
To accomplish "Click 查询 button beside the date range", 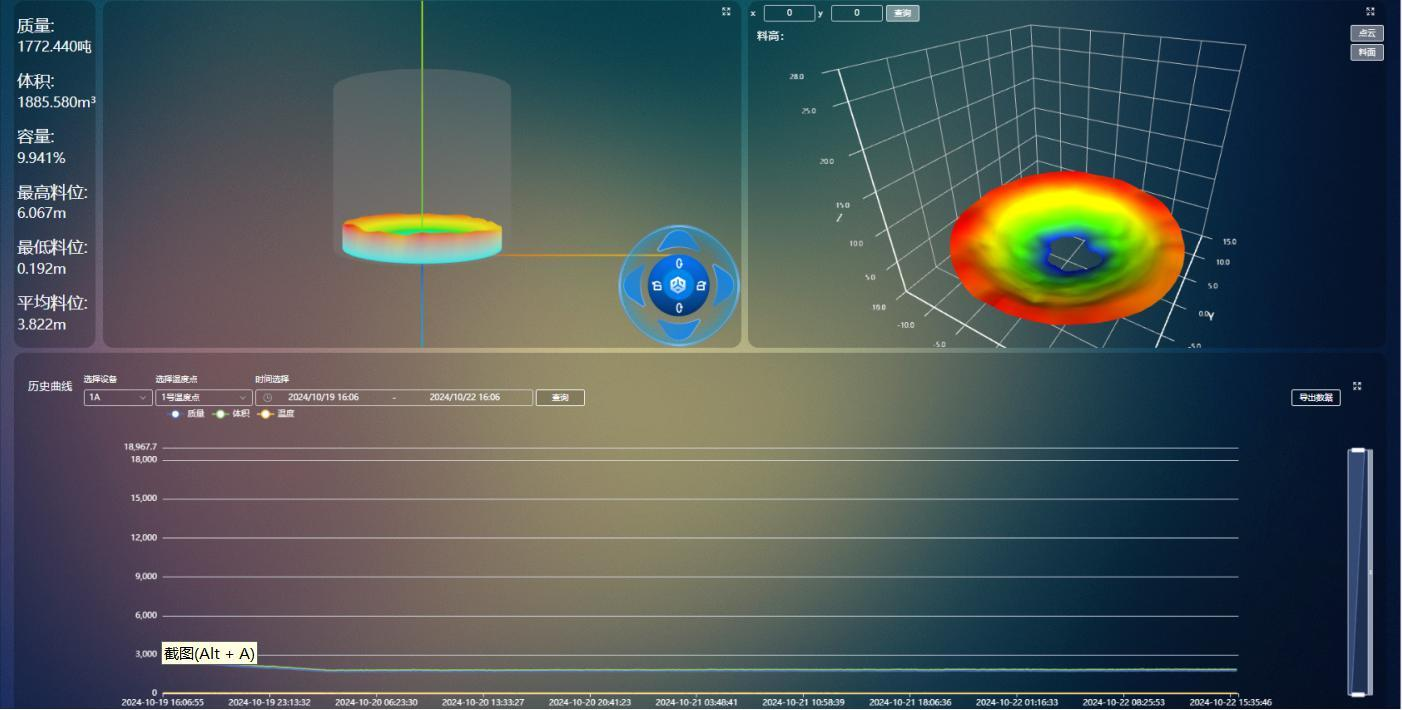I will [x=560, y=398].
